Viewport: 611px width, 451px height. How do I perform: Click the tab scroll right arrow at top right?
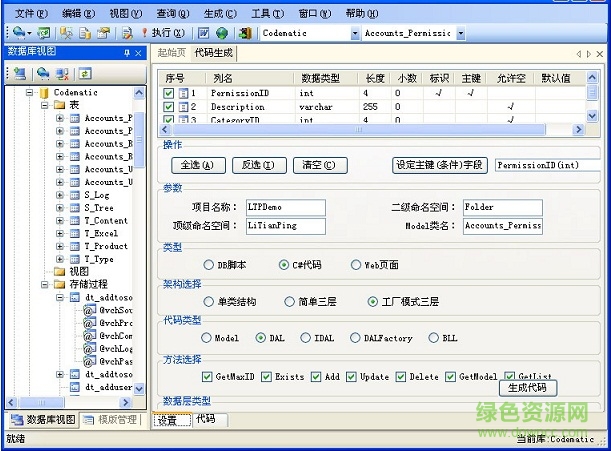tap(589, 54)
